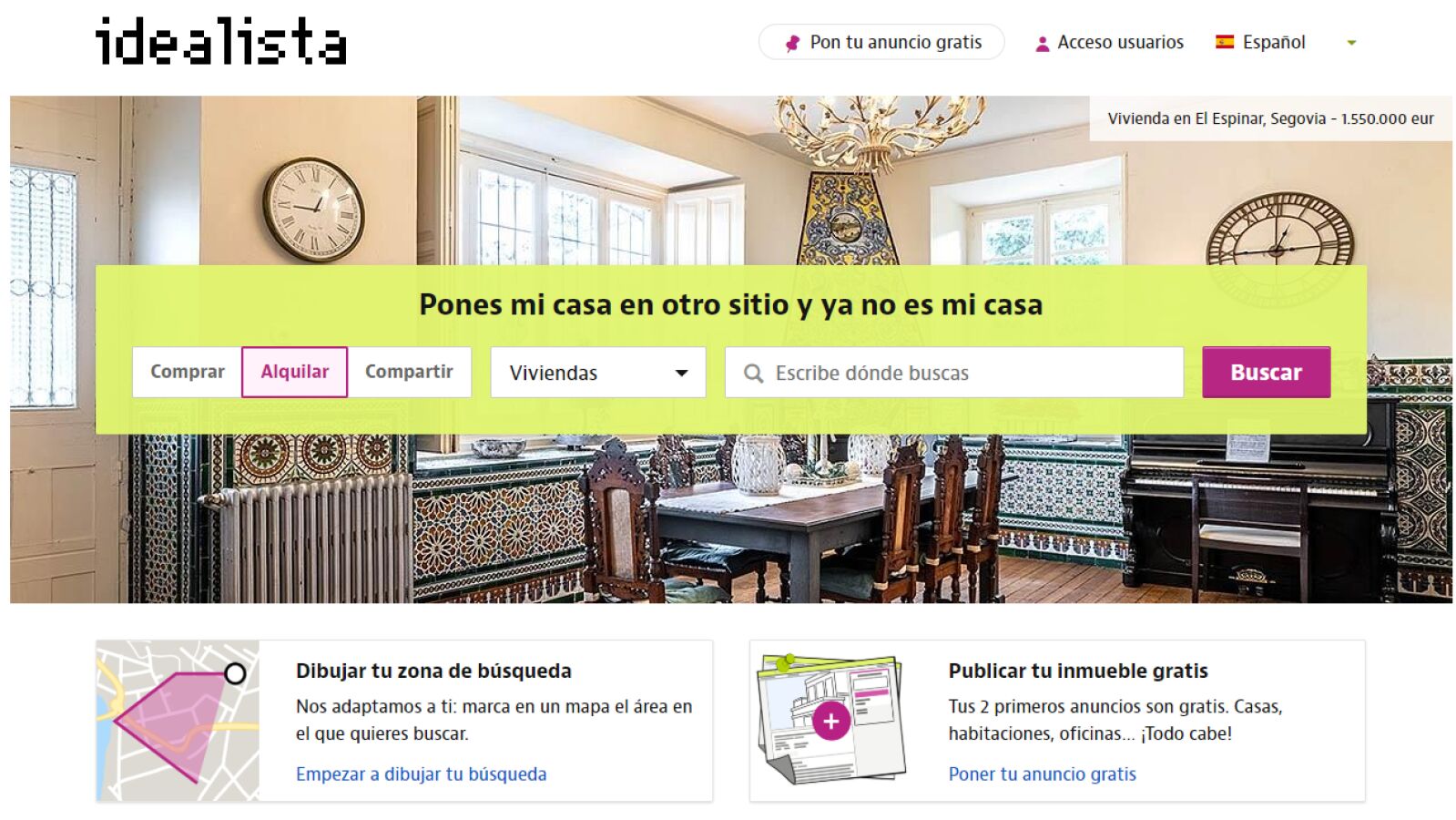Viewport: 1456px width, 820px height.
Task: Click the Buscar button
Action: (x=1266, y=372)
